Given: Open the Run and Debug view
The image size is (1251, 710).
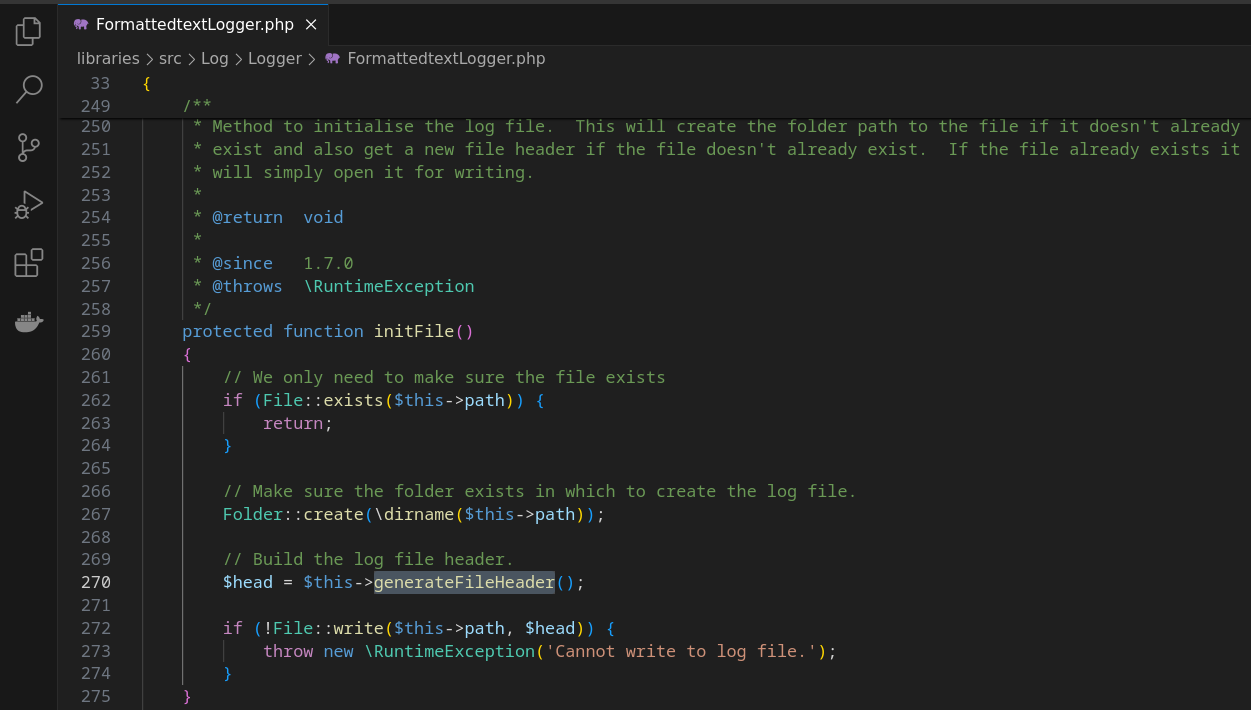Looking at the screenshot, I should point(29,206).
